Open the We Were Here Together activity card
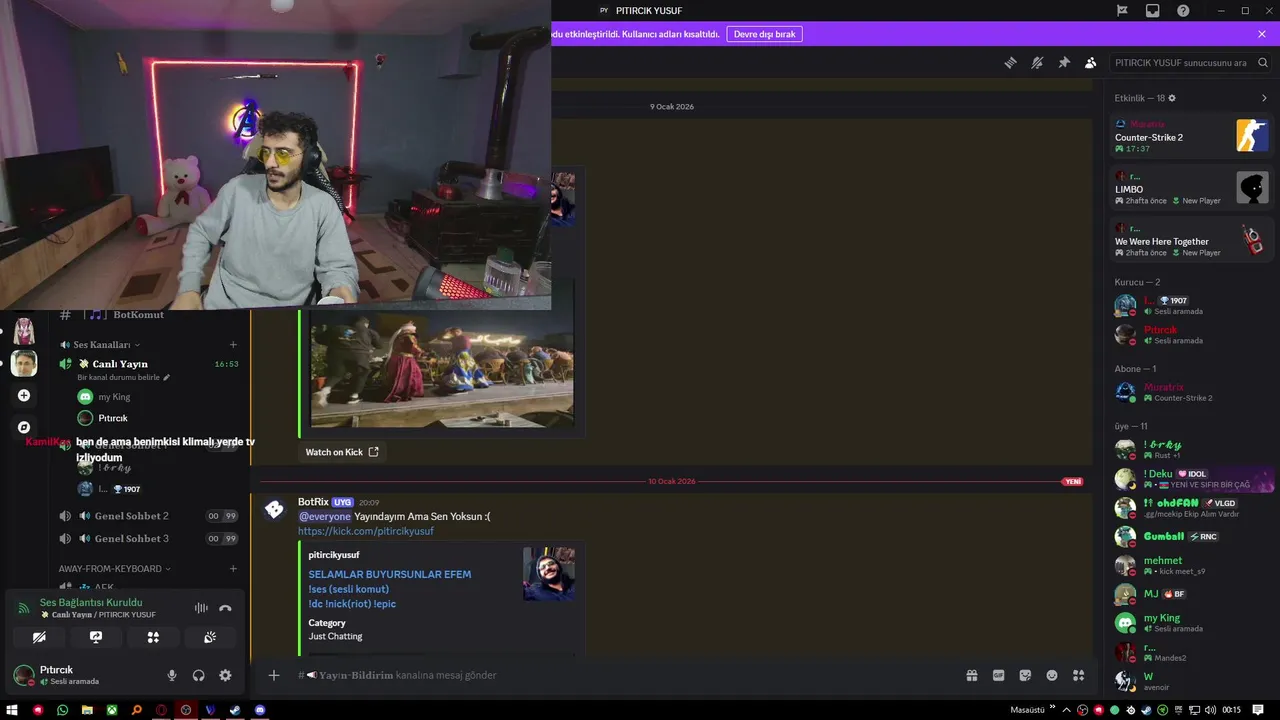1280x720 pixels. coord(1192,240)
